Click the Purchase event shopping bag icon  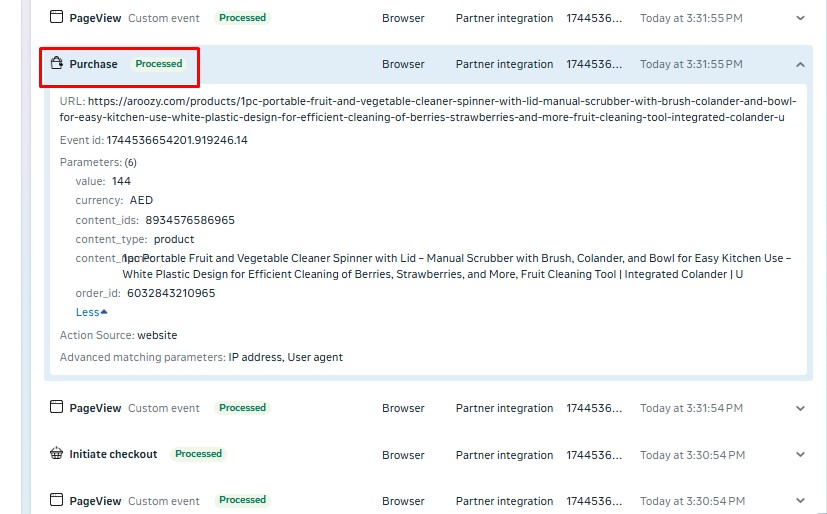[57, 64]
